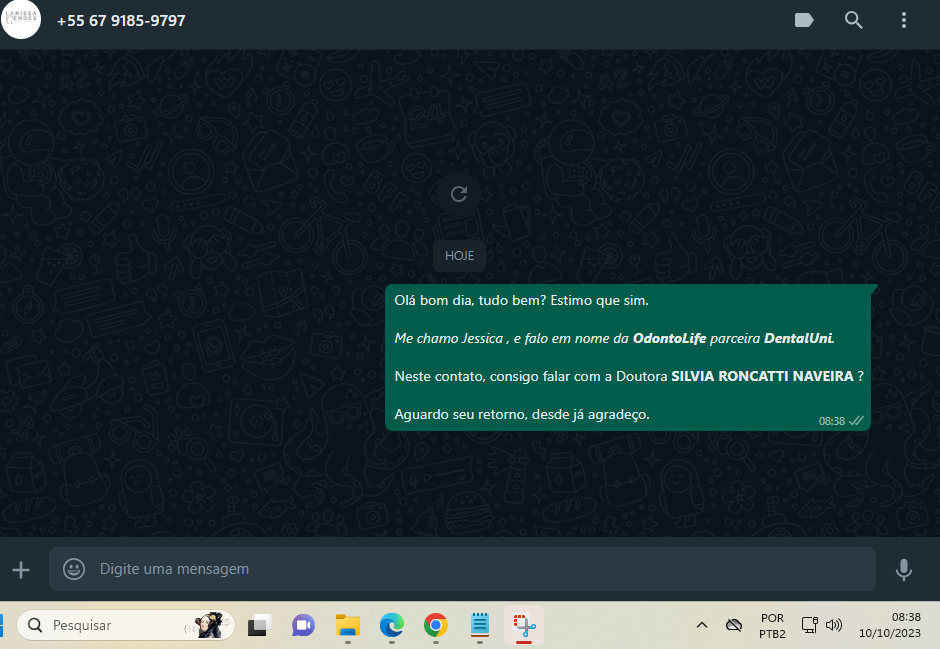Click 'Olá bom dia, tudo bem?' line
The width and height of the screenshot is (940, 649).
pyautogui.click(x=521, y=300)
